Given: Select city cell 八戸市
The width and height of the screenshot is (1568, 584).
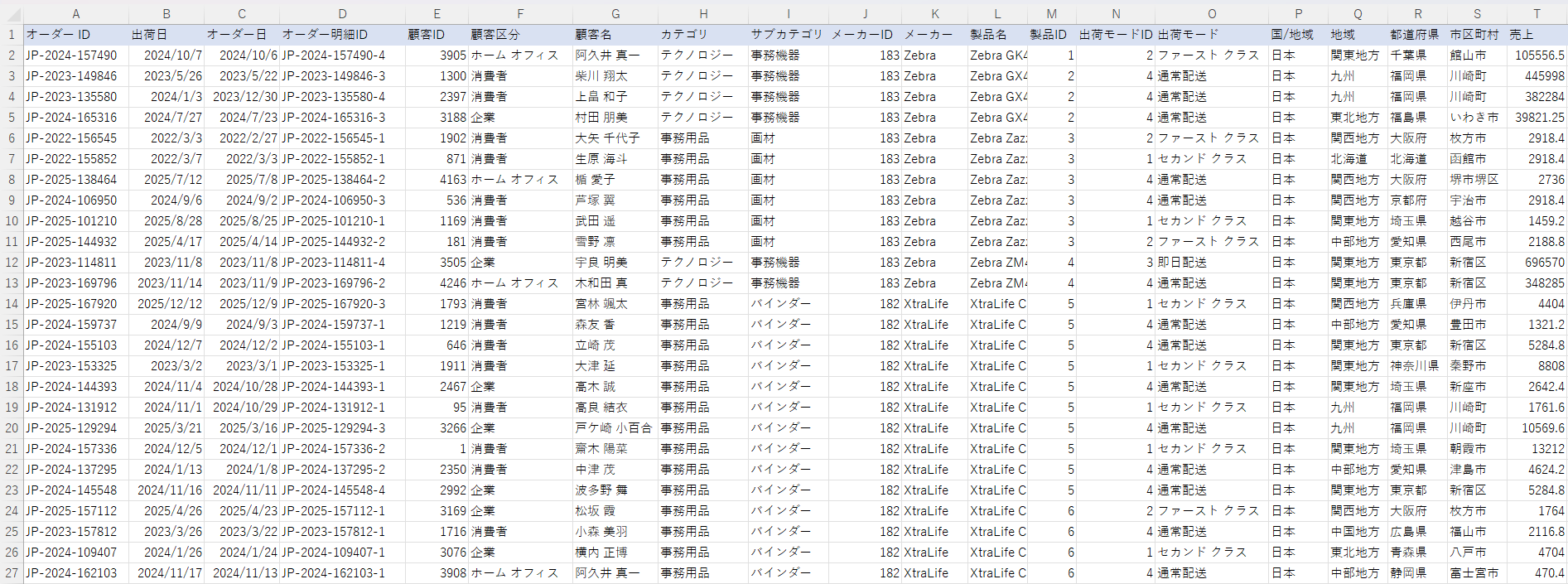Looking at the screenshot, I should click(x=1477, y=552).
